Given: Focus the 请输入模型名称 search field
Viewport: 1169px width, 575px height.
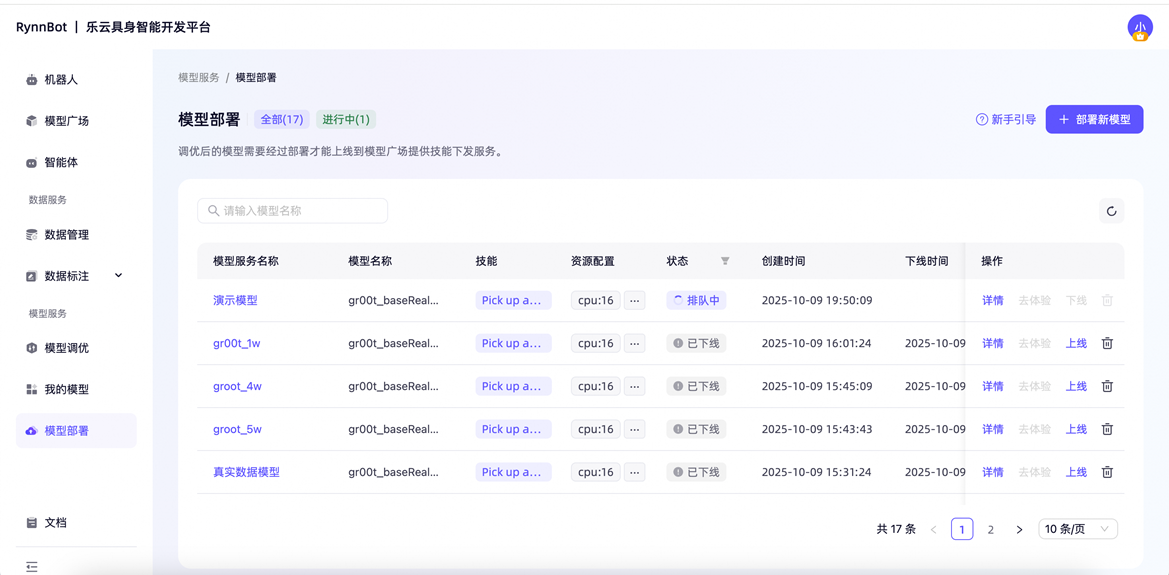Looking at the screenshot, I should (292, 211).
